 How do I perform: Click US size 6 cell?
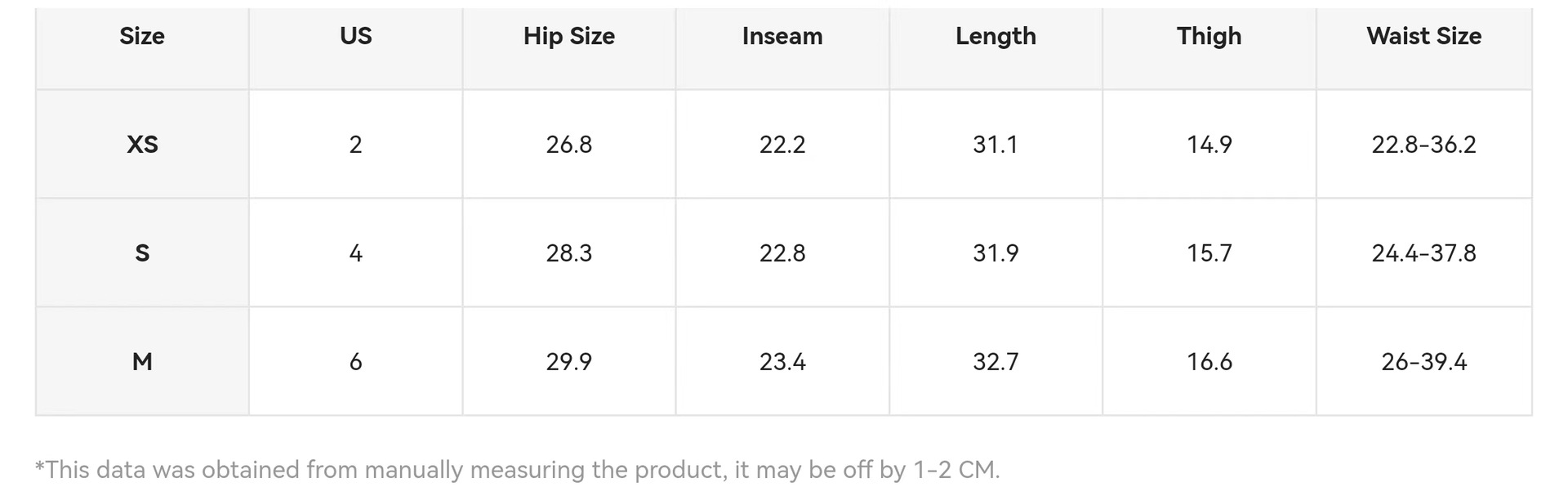pos(355,362)
